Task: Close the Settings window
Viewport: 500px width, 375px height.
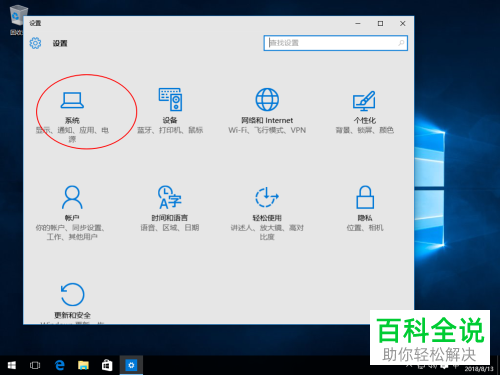Action: click(403, 23)
